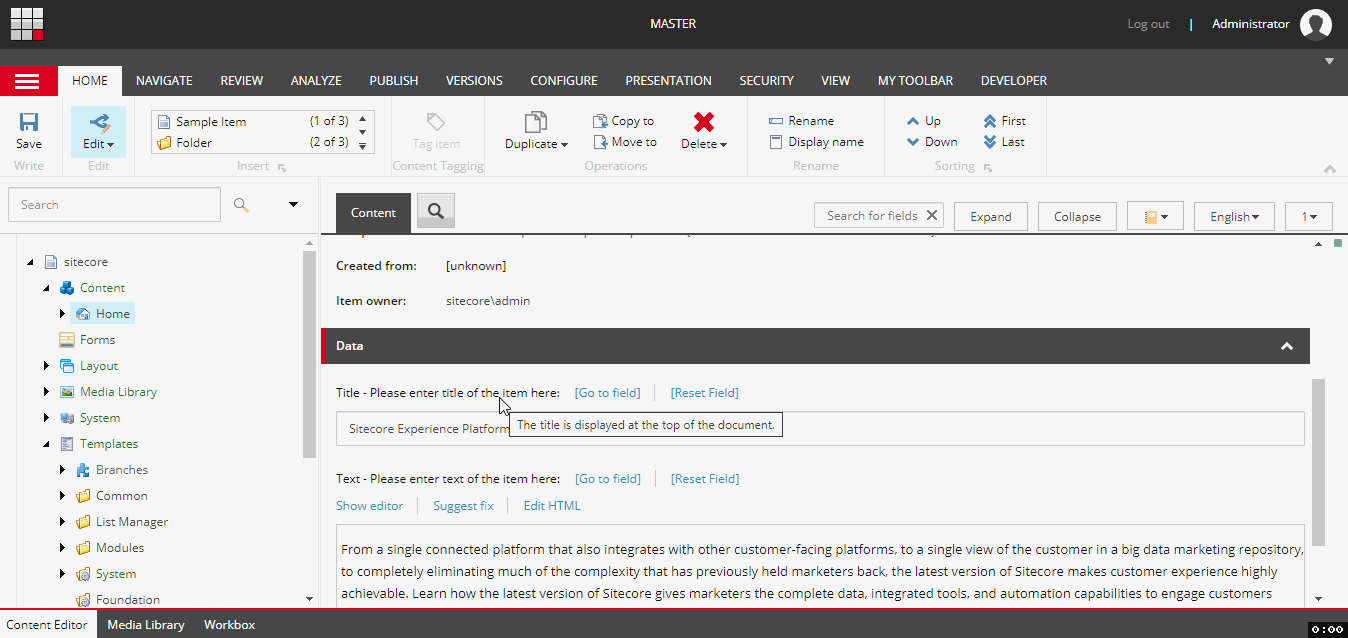Click Copy to in Operations
Viewport: 1348px width, 638px height.
click(624, 121)
